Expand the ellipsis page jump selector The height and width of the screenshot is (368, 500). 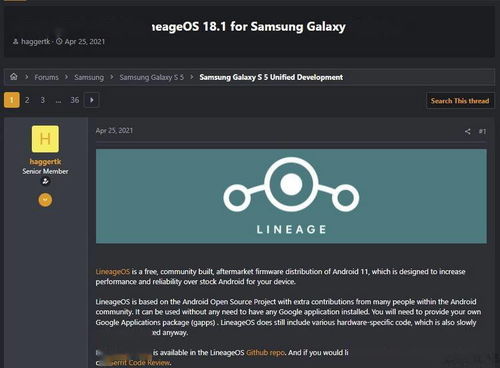58,101
